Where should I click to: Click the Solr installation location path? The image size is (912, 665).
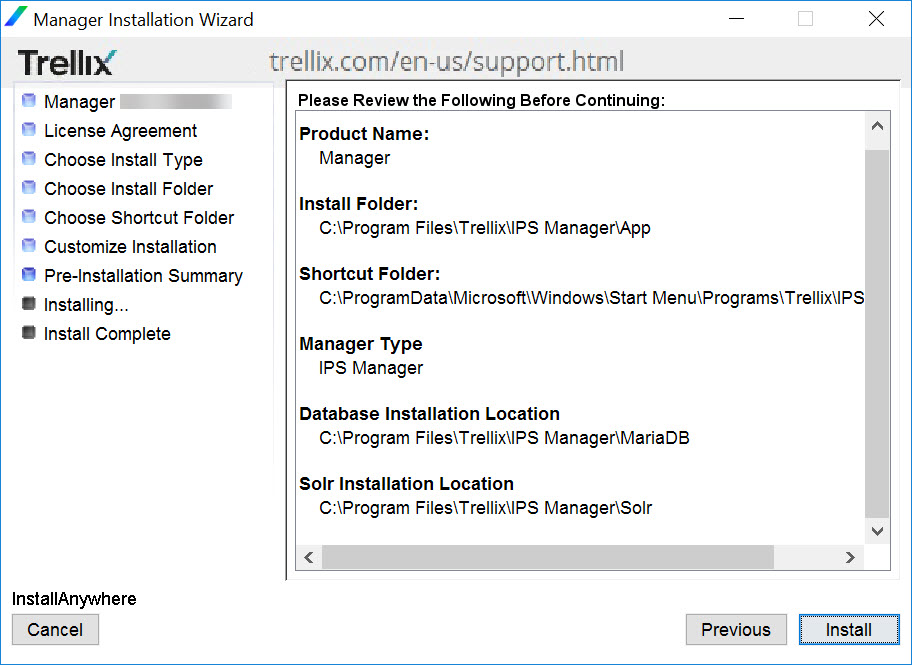(485, 508)
